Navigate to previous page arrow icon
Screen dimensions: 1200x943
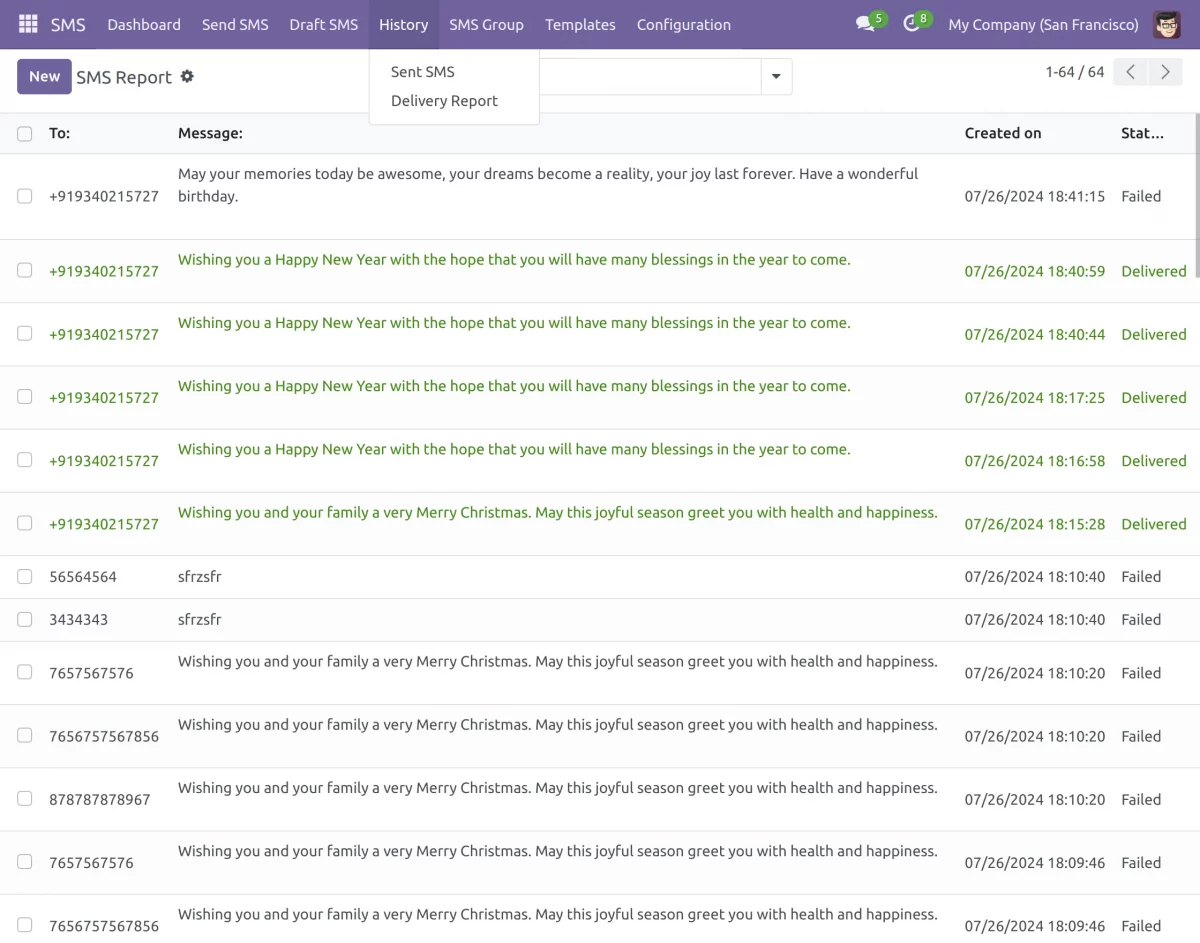[x=1130, y=72]
